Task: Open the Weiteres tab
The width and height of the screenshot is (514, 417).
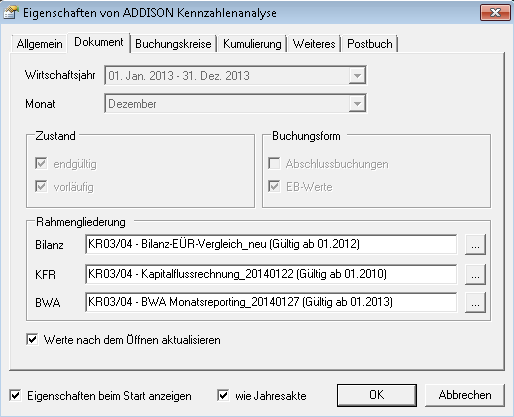Action: (314, 44)
